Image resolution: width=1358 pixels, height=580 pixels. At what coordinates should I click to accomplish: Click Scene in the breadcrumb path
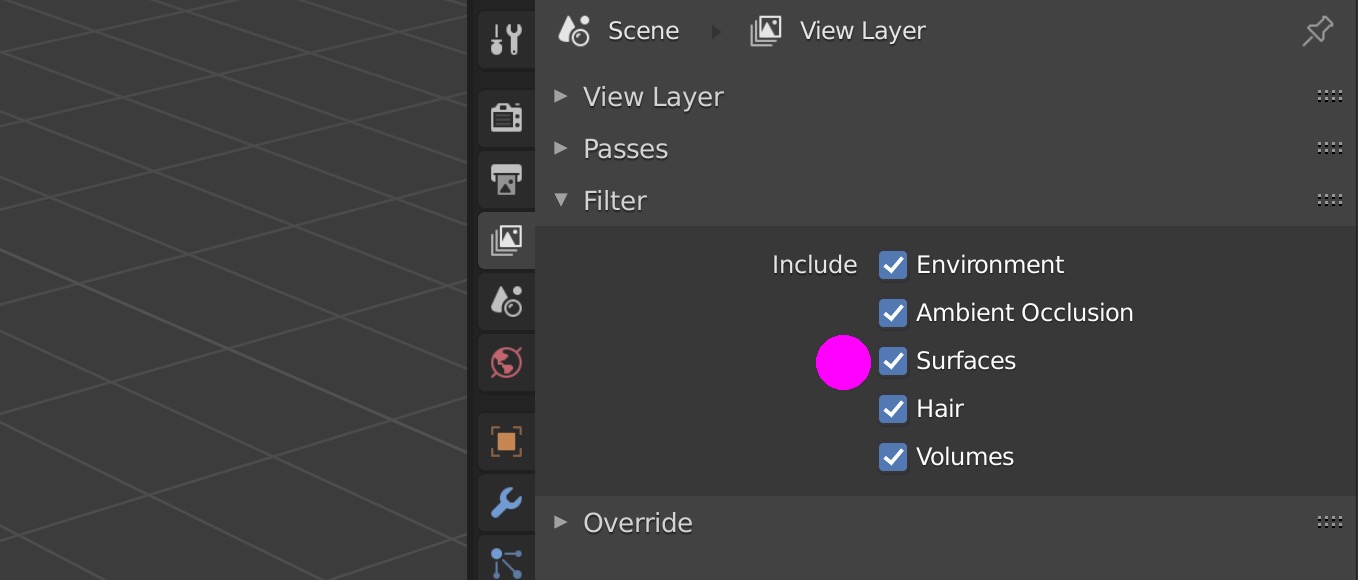tap(641, 30)
